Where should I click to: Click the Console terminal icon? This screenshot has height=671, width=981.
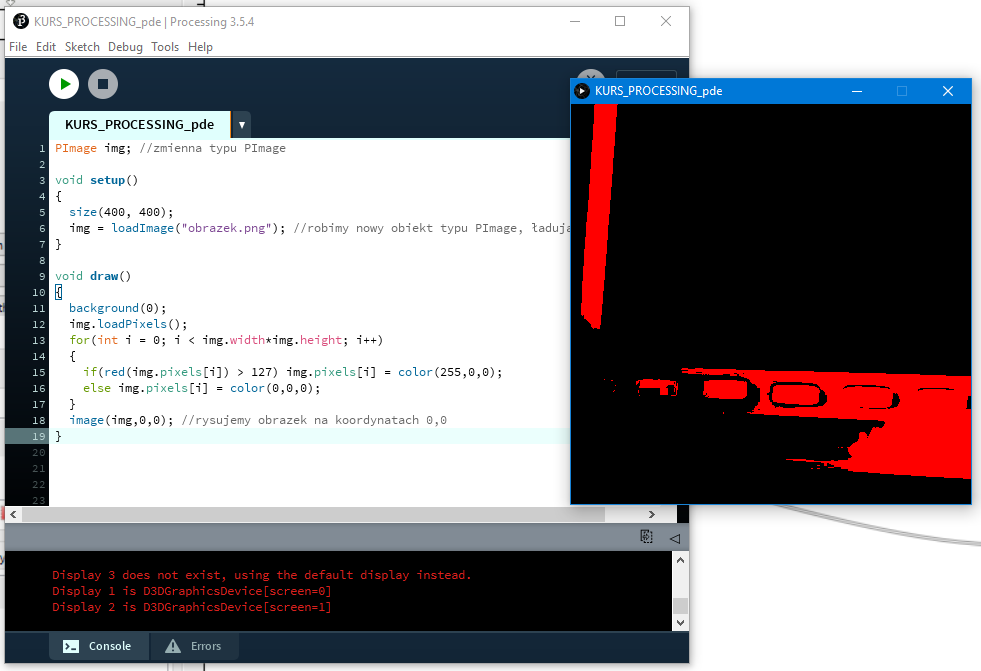(x=71, y=647)
